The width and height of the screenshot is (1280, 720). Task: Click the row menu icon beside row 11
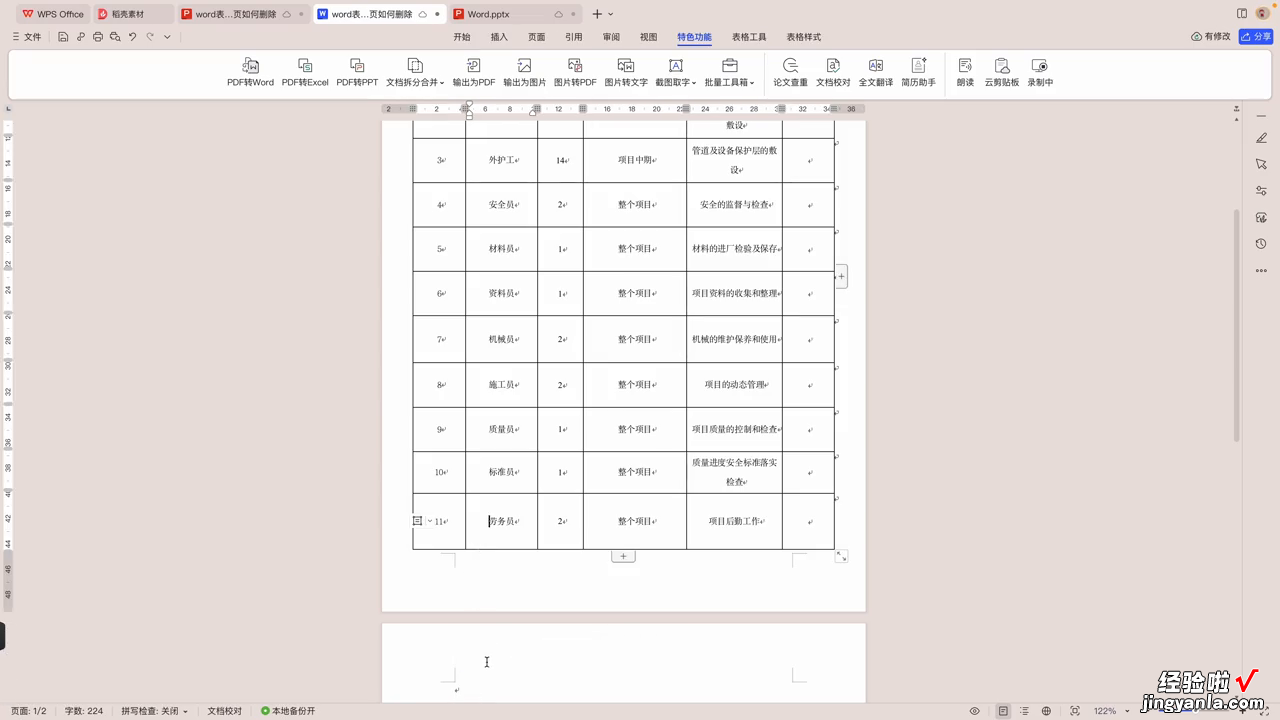(418, 521)
